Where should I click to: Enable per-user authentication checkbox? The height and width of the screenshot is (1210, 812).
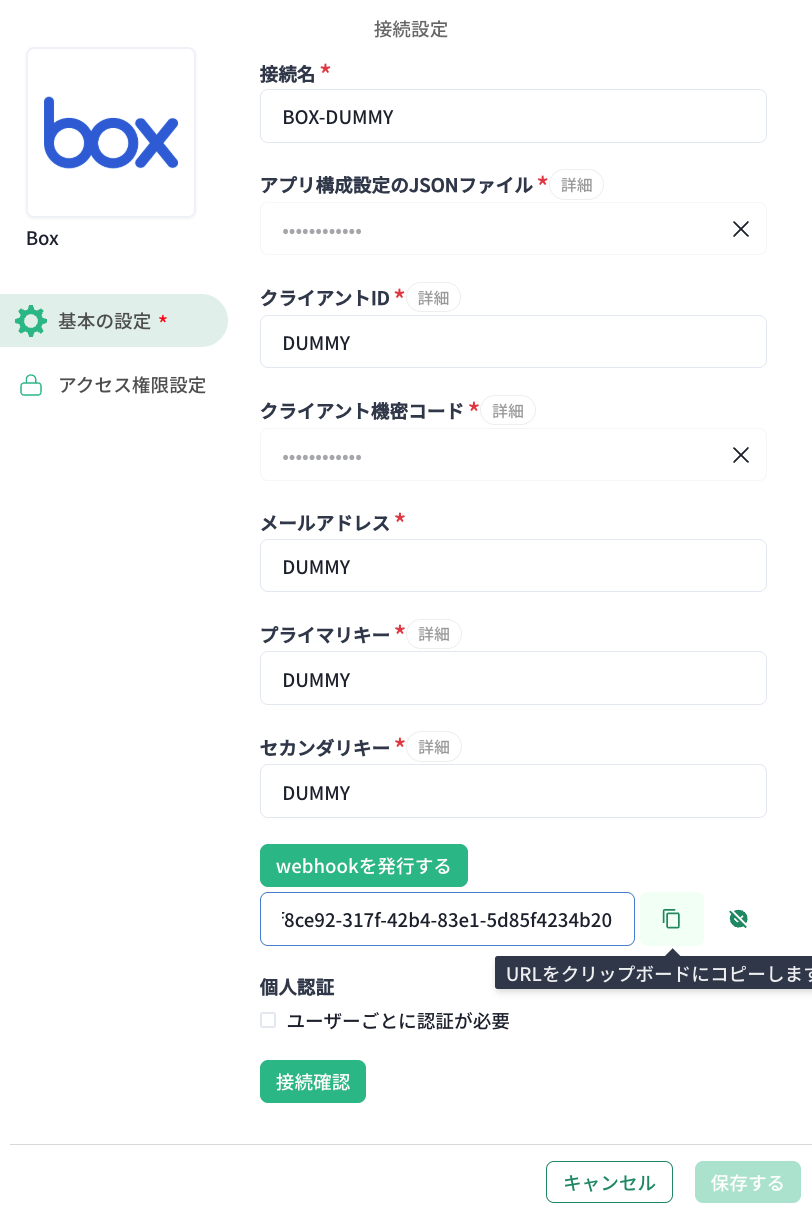tap(268, 1021)
